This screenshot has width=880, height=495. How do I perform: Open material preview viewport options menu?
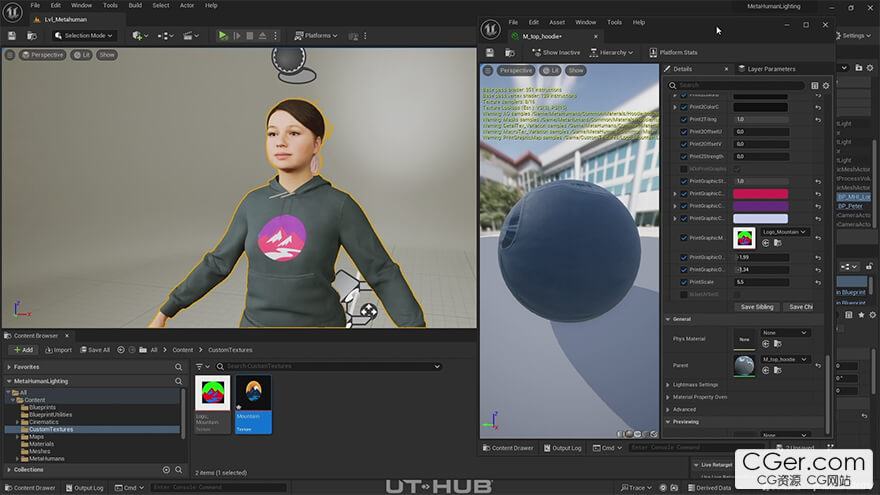point(488,71)
